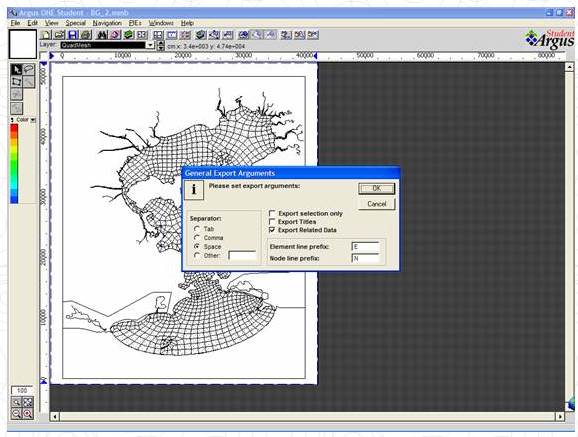Open the View menu
This screenshot has height=437, width=578.
point(52,23)
